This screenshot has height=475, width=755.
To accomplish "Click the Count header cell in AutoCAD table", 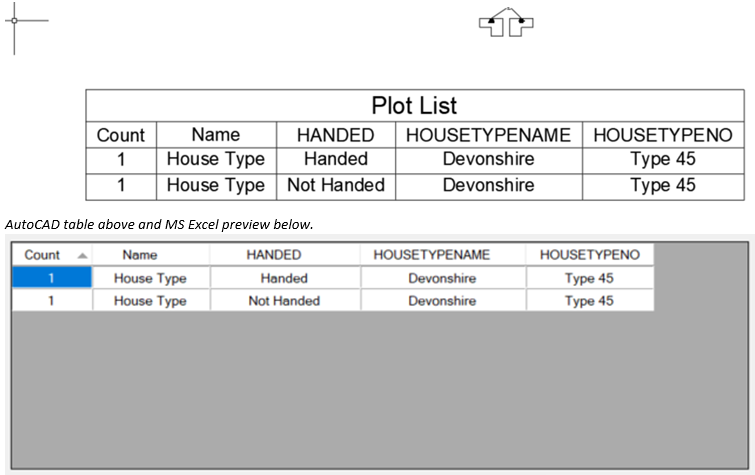I will (121, 135).
